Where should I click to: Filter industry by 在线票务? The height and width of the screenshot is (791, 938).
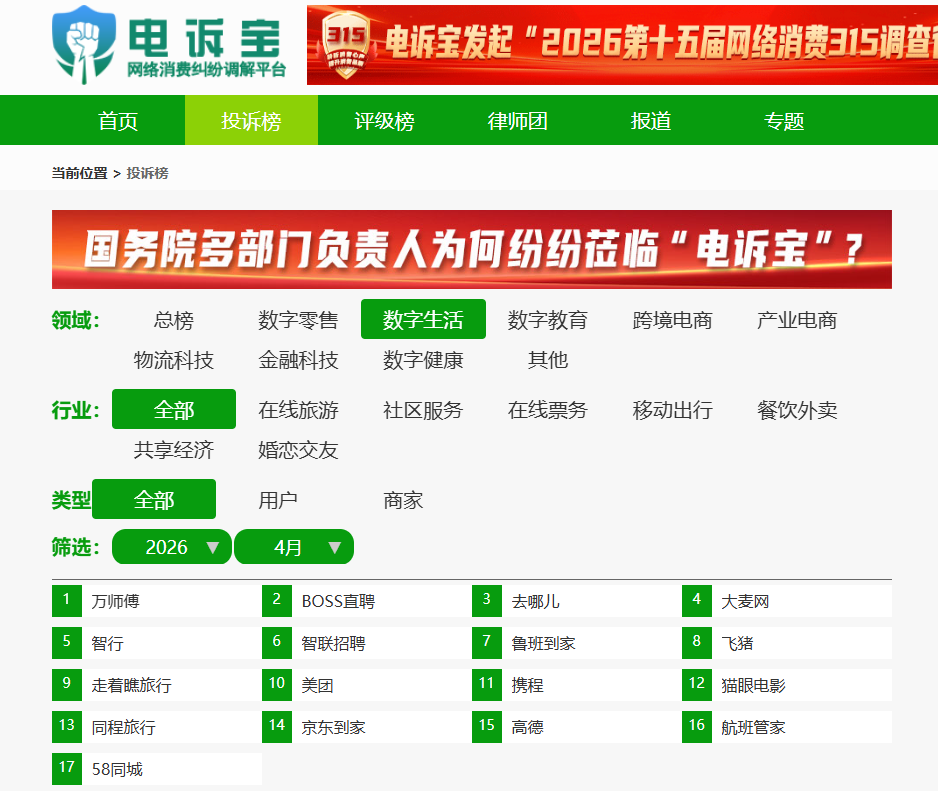pos(547,409)
